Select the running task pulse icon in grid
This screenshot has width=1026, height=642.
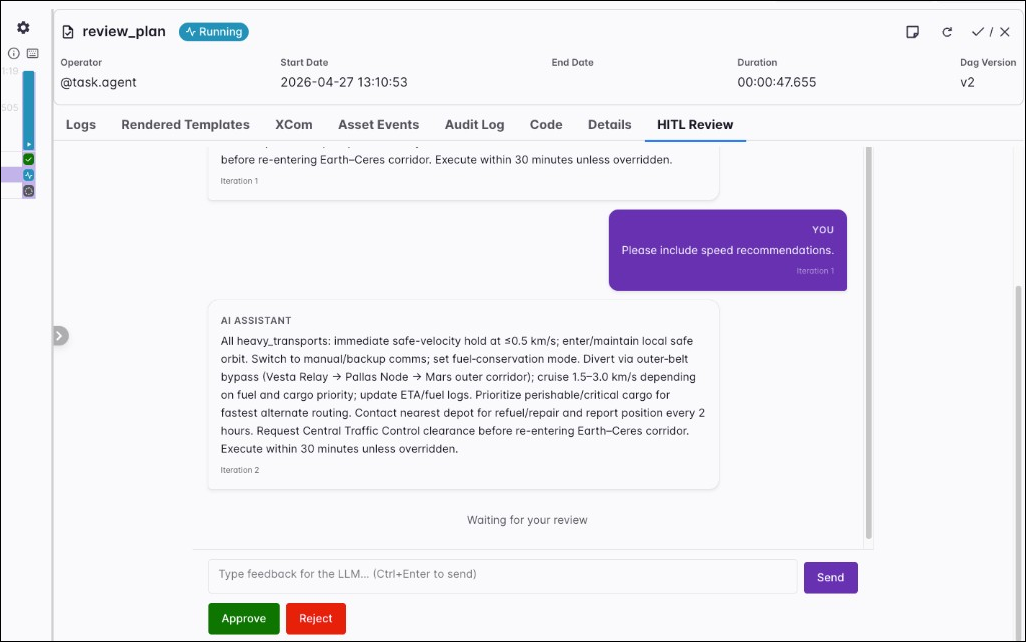(28, 174)
